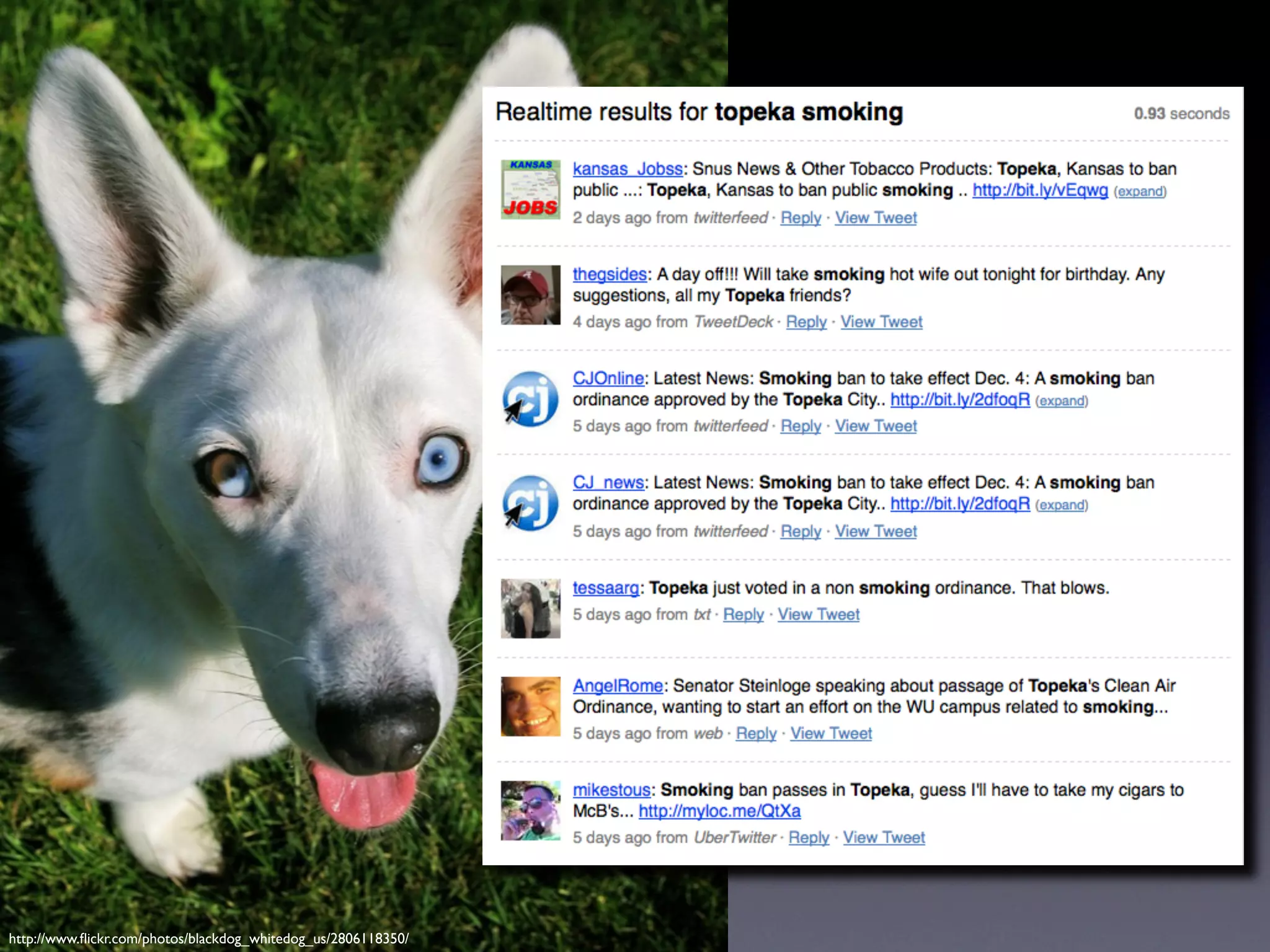The height and width of the screenshot is (952, 1270).
Task: Open mikestous profile avatar
Action: coord(531,811)
